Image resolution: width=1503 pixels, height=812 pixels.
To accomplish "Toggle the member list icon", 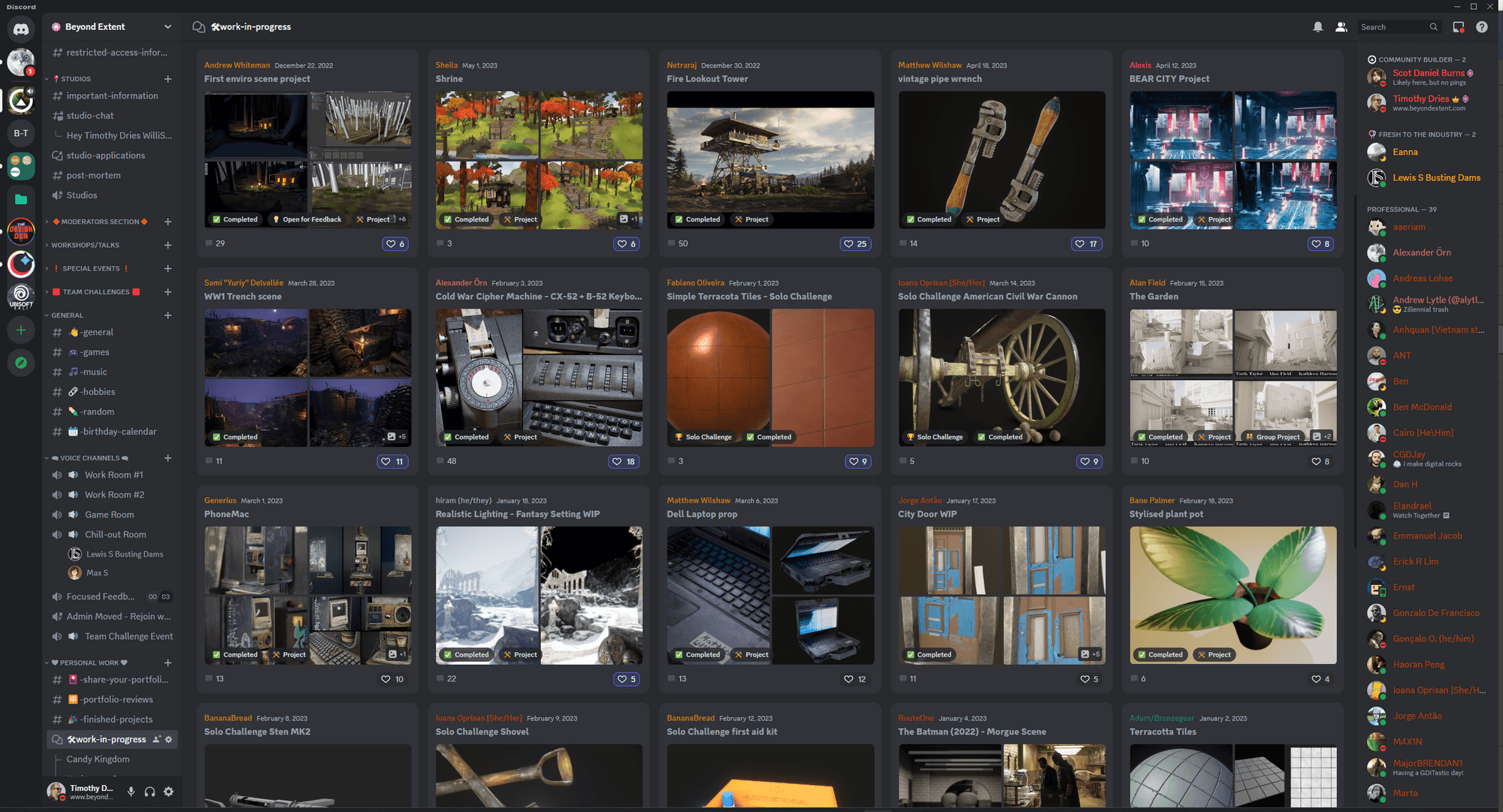I will 1341,27.
